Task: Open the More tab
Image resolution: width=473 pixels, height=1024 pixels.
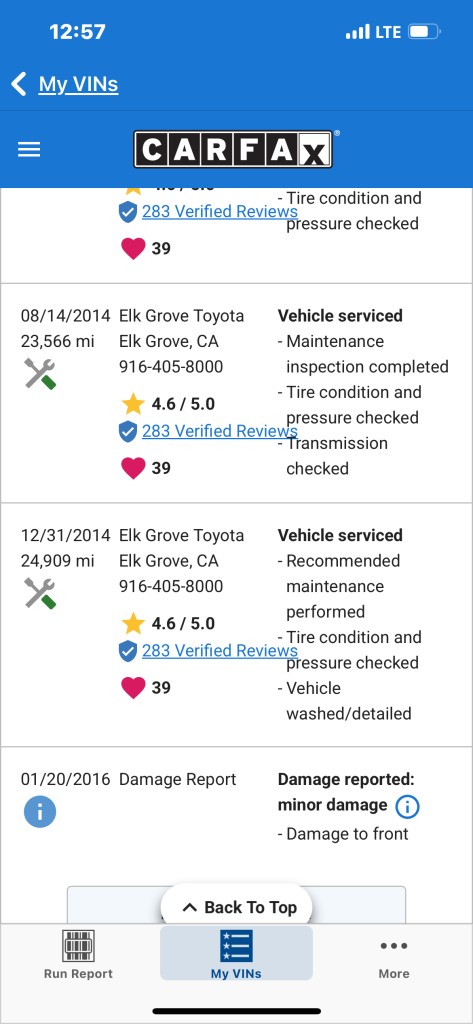Action: point(394,954)
